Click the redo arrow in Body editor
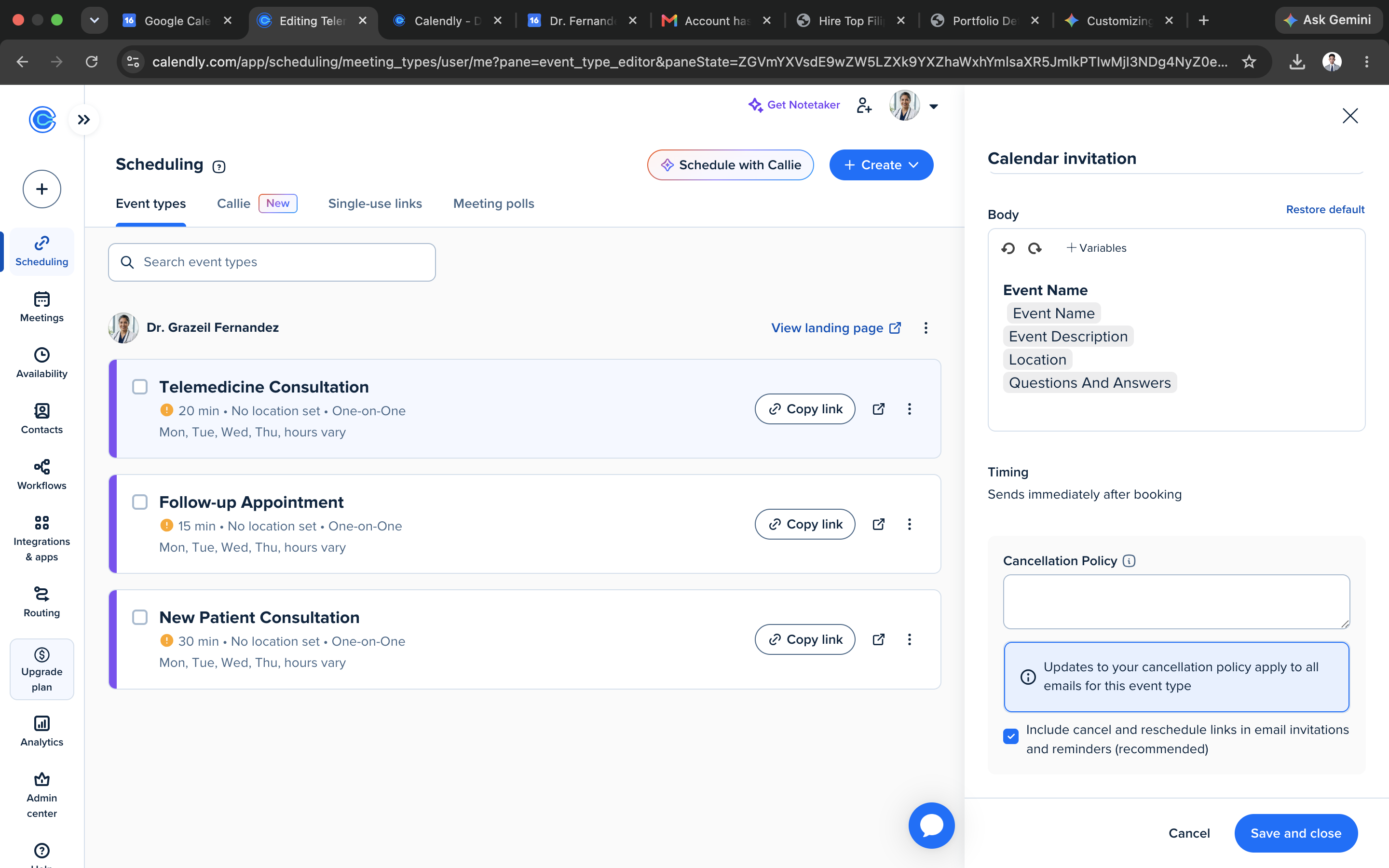 click(x=1035, y=248)
